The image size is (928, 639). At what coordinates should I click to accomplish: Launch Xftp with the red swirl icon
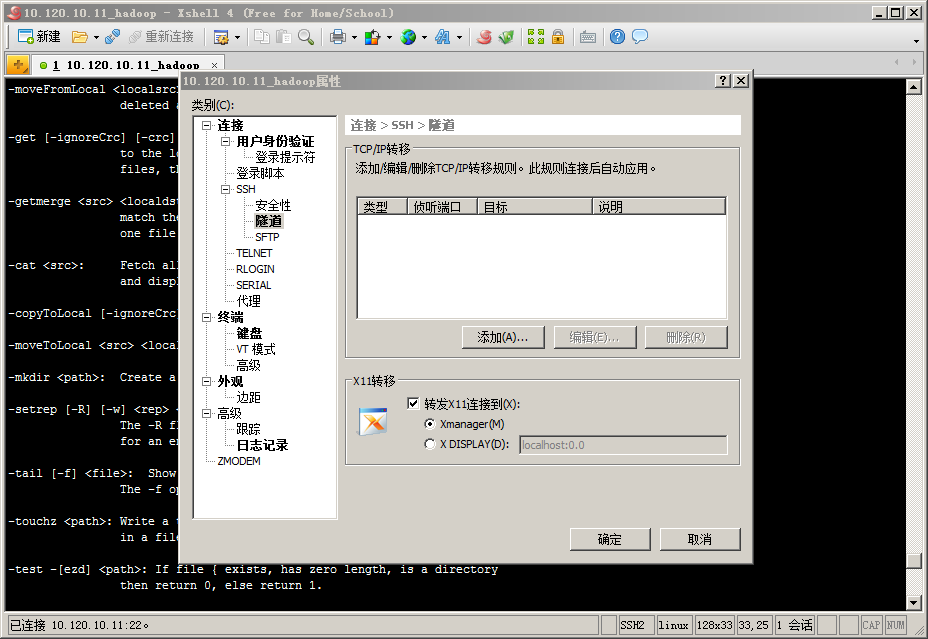(485, 37)
